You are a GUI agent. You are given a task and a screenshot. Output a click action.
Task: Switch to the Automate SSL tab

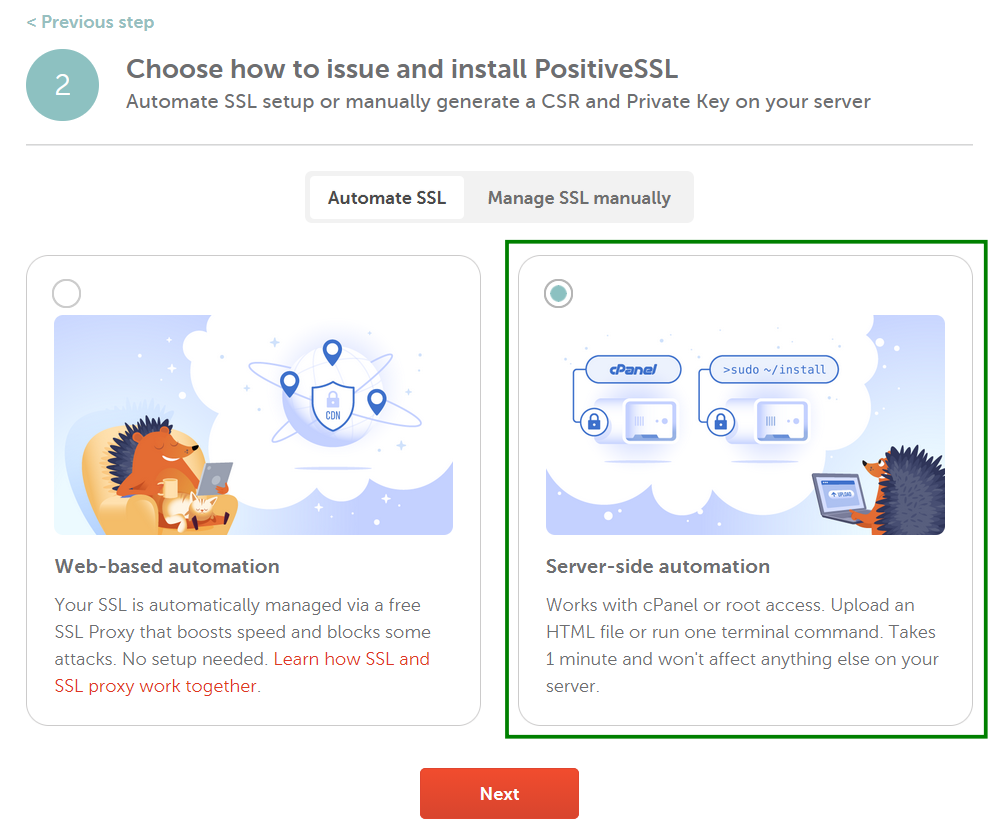click(x=387, y=197)
